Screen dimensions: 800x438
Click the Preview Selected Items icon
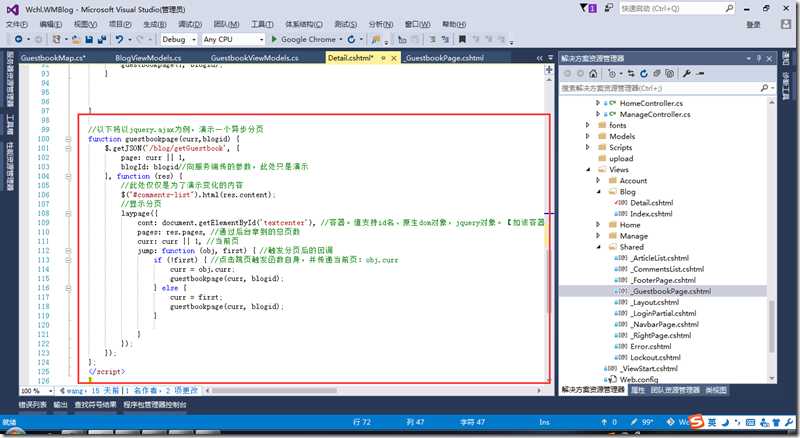click(x=700, y=74)
